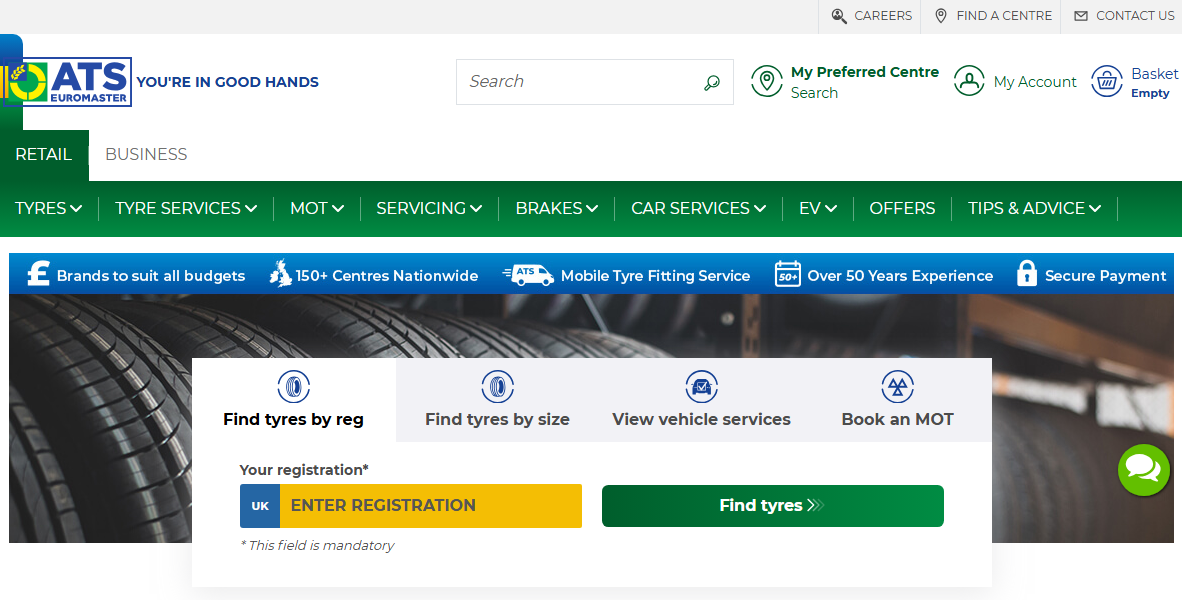Open the My Account person icon

[969, 82]
